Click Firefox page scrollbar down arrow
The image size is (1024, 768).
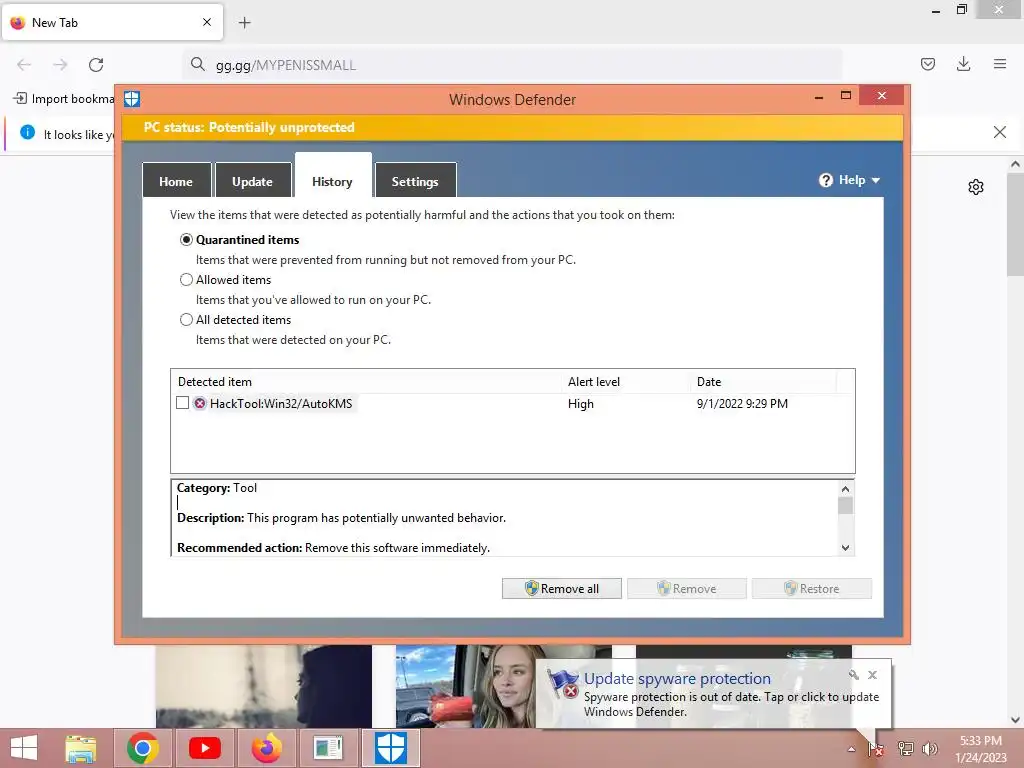click(x=1015, y=720)
